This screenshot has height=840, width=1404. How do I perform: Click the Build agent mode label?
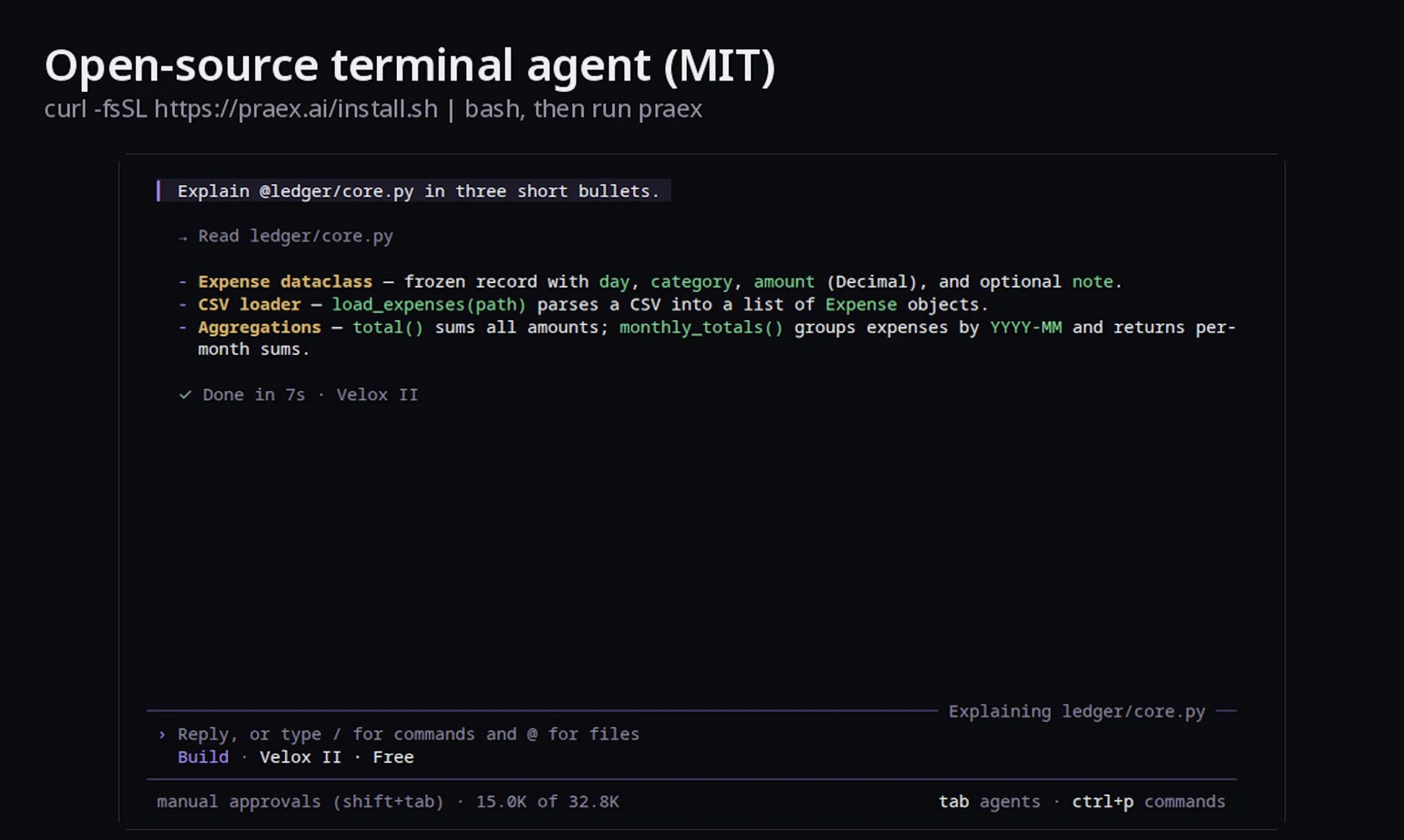[x=203, y=757]
